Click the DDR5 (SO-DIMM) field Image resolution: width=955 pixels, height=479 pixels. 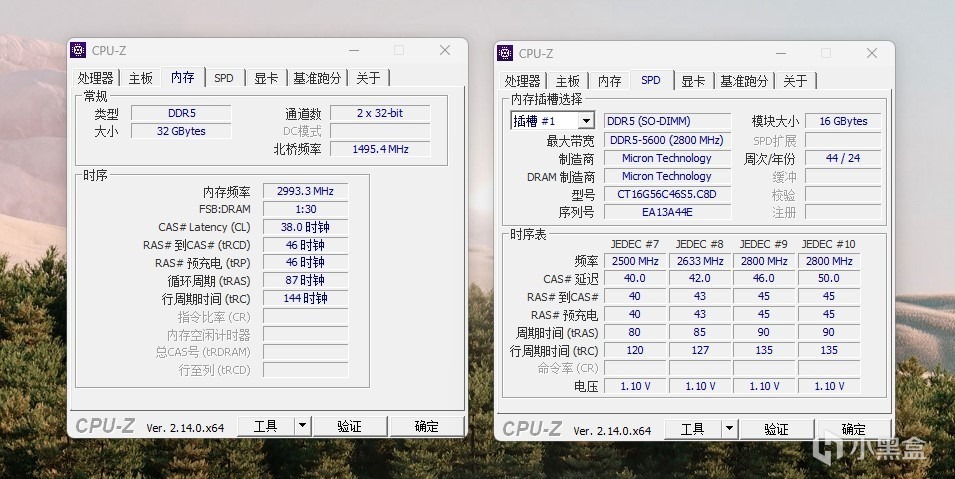pyautogui.click(x=668, y=121)
